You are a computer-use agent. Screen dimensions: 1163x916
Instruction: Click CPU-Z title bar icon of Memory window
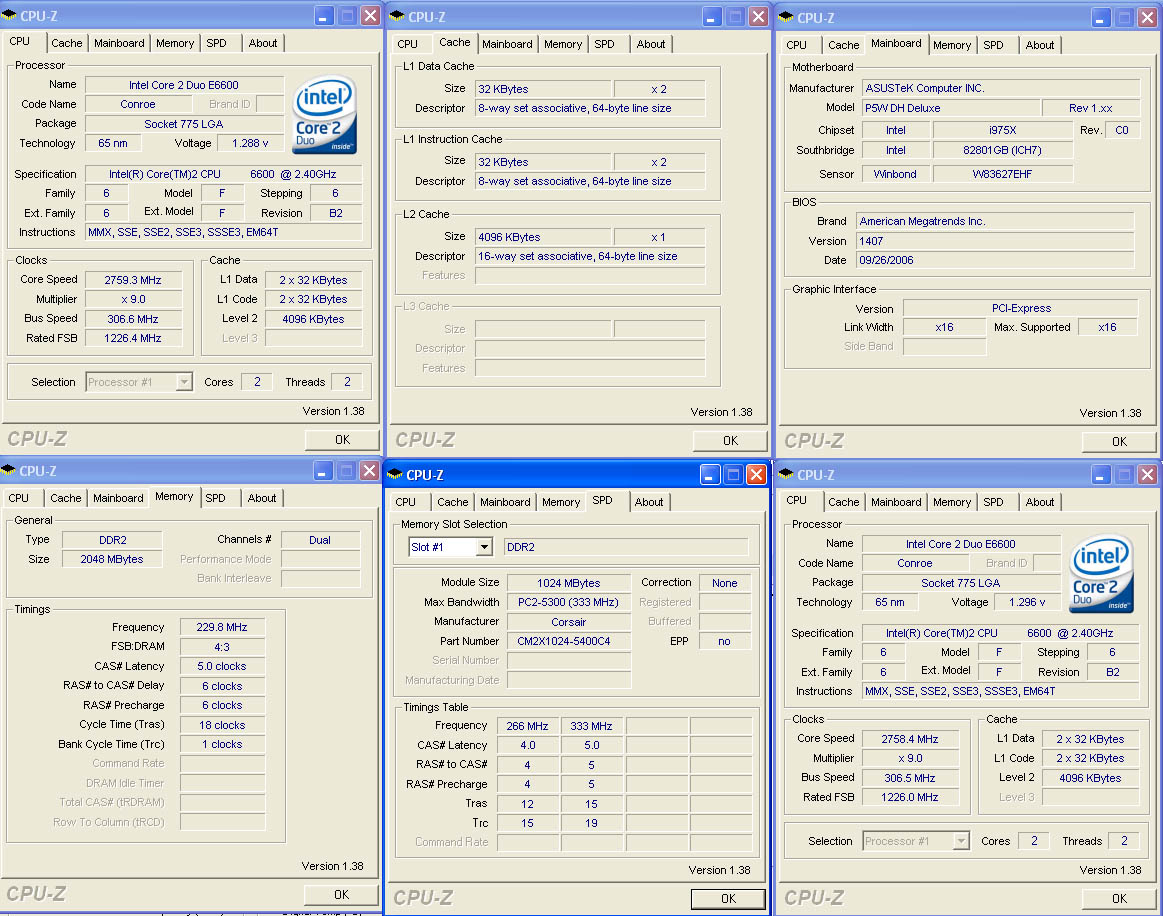[9, 470]
